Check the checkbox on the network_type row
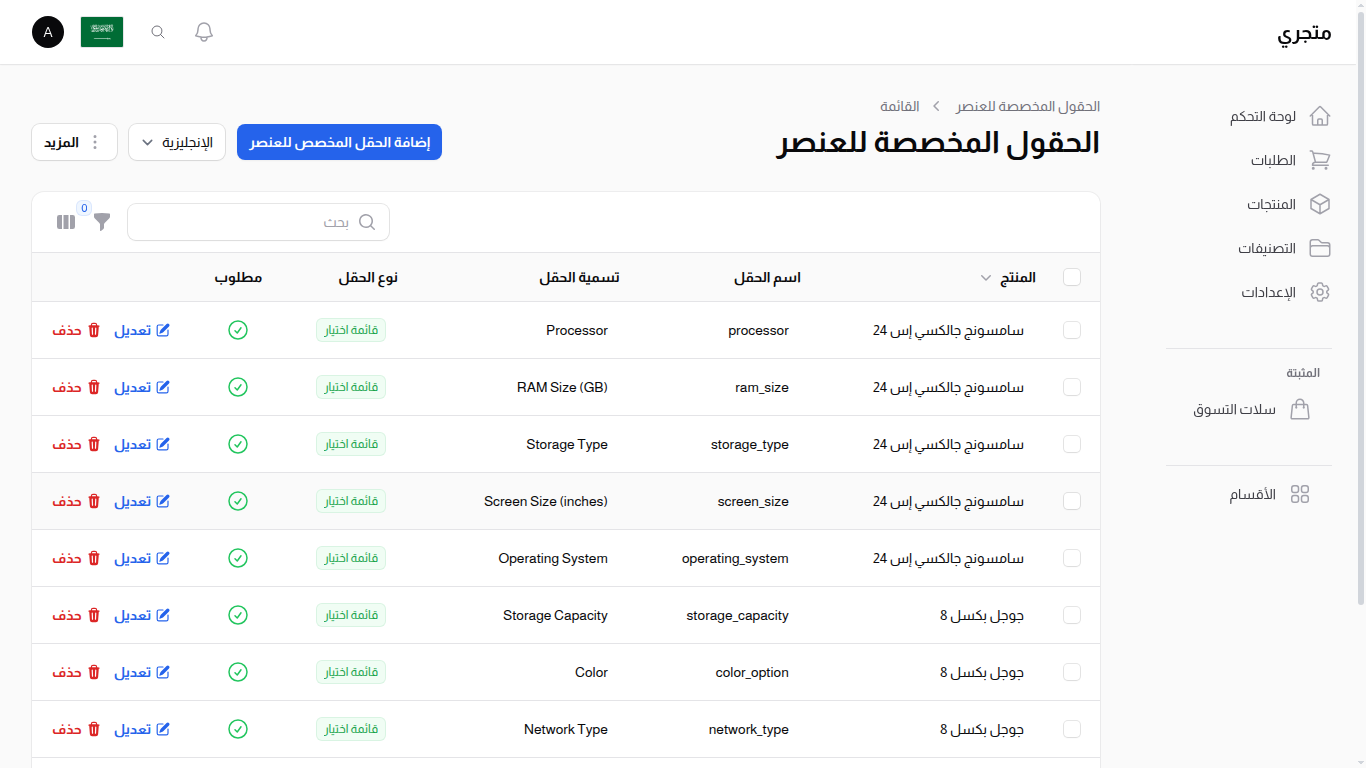 (1071, 729)
